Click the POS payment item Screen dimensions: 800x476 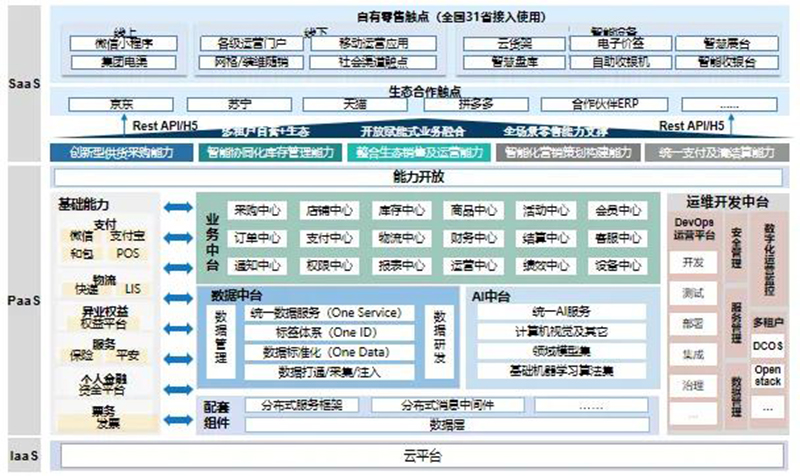(x=128, y=253)
